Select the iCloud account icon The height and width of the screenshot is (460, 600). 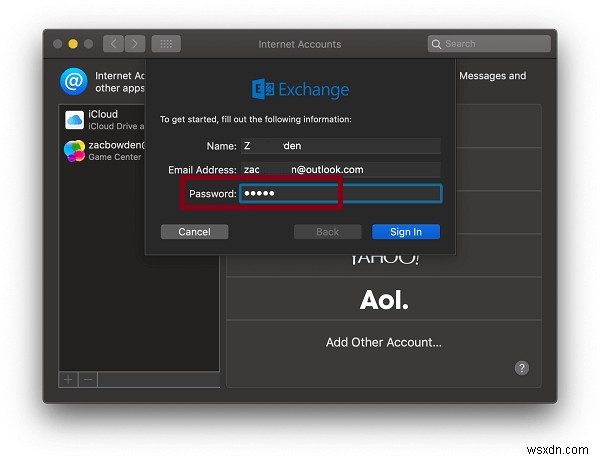click(74, 120)
